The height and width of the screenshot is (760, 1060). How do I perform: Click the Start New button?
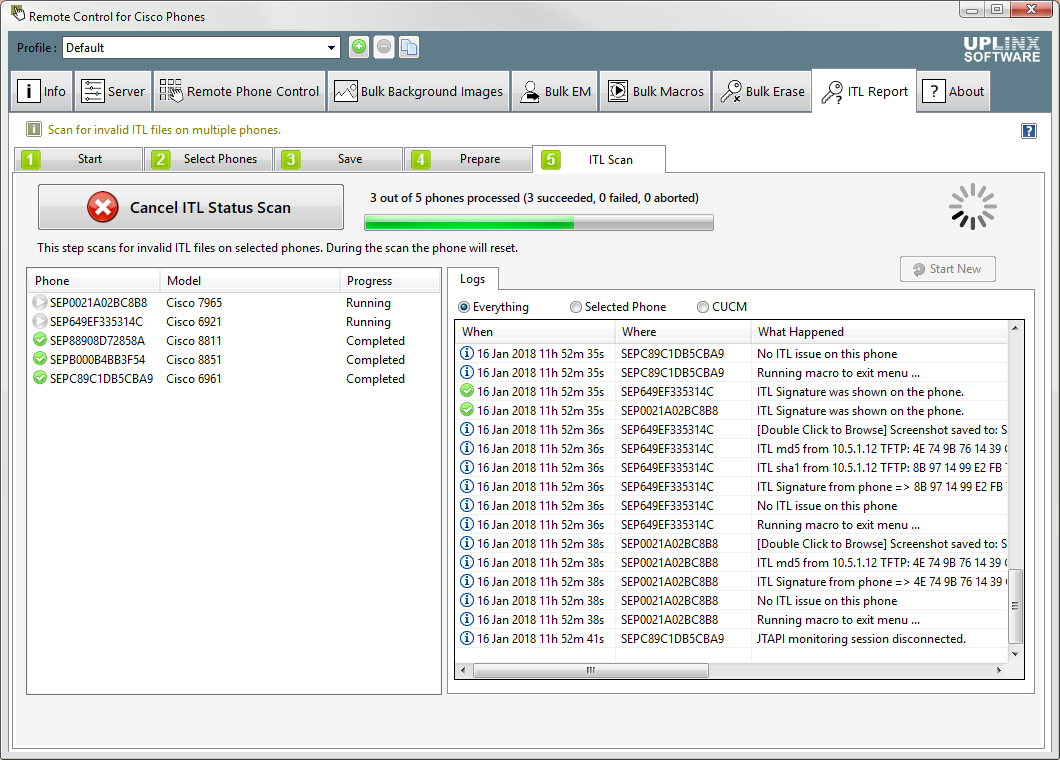coord(948,269)
